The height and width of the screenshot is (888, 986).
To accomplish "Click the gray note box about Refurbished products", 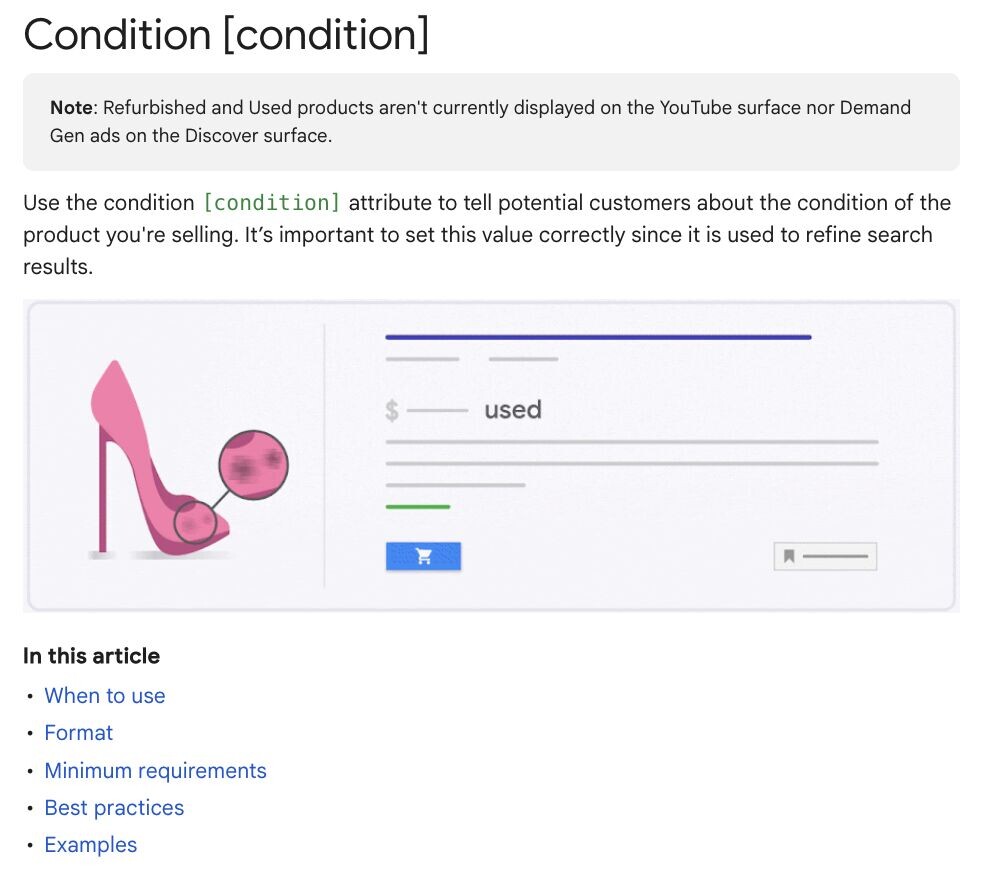I will [x=490, y=121].
